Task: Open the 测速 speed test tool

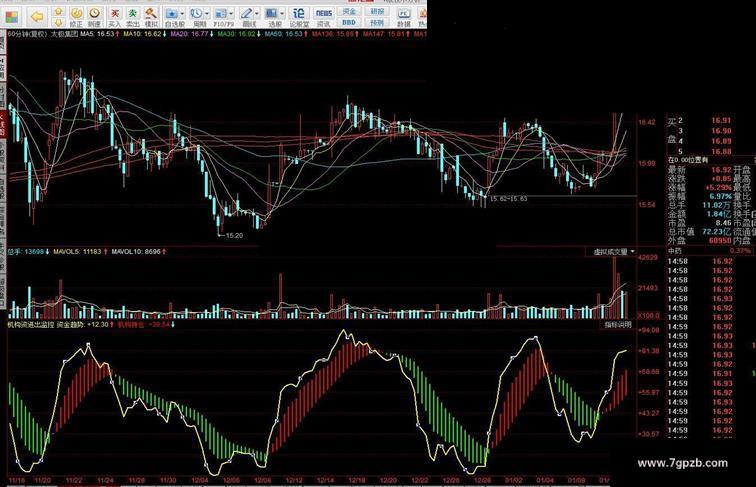Action: pyautogui.click(x=95, y=17)
